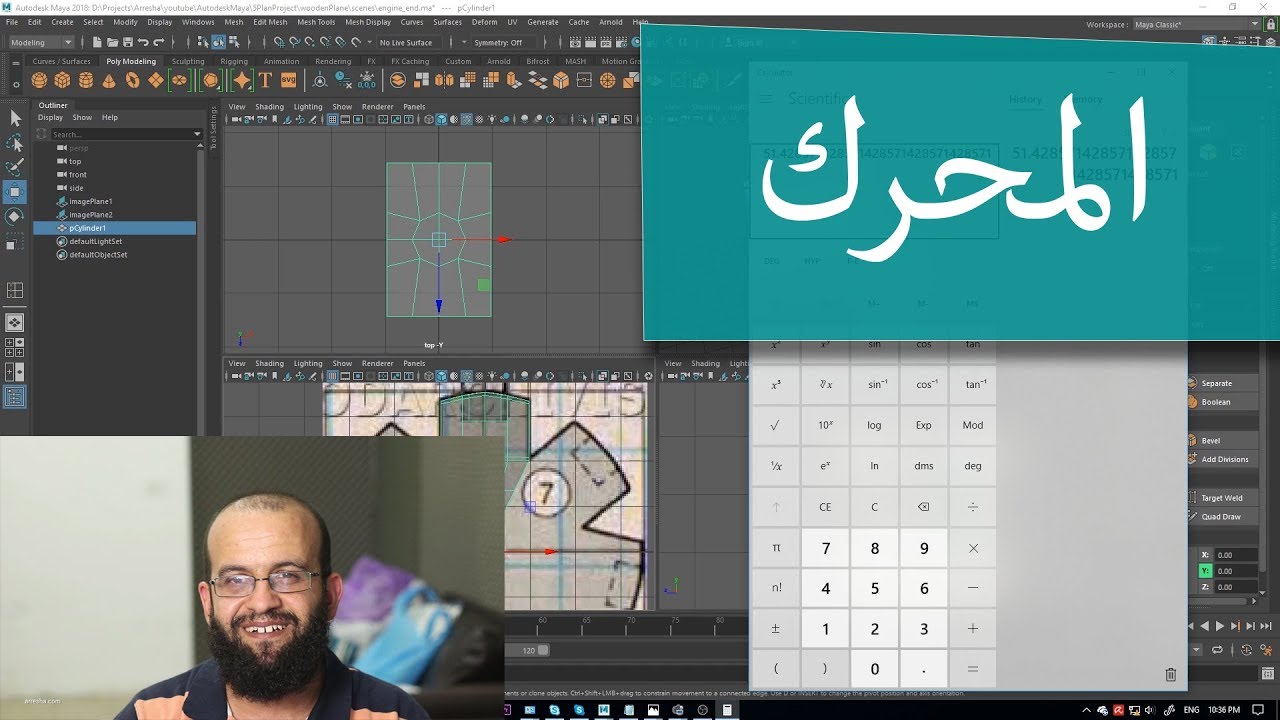This screenshot has height=720, width=1280.
Task: Select the Paint selection tool
Action: pos(15,167)
